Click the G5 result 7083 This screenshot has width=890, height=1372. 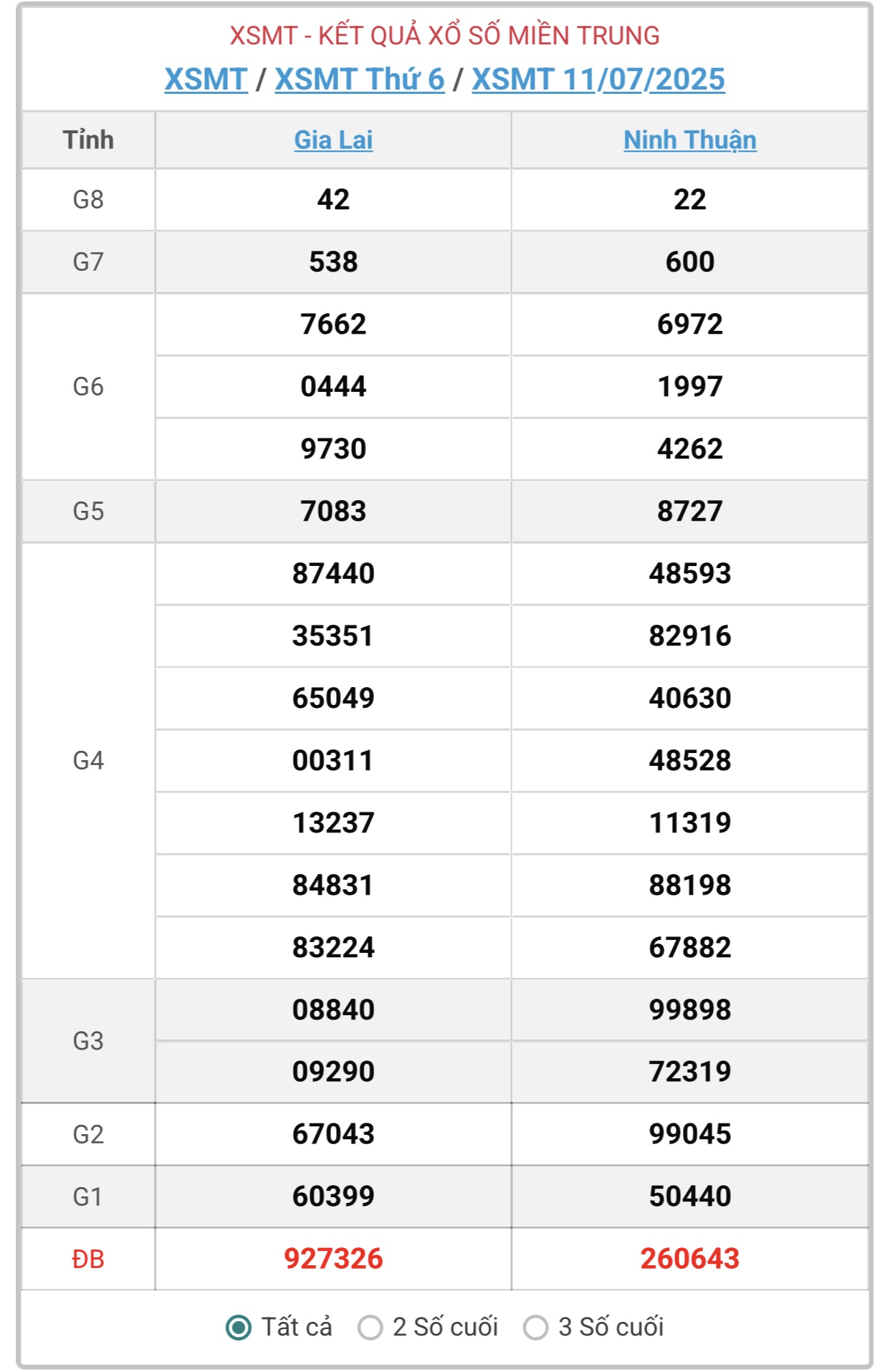point(333,511)
